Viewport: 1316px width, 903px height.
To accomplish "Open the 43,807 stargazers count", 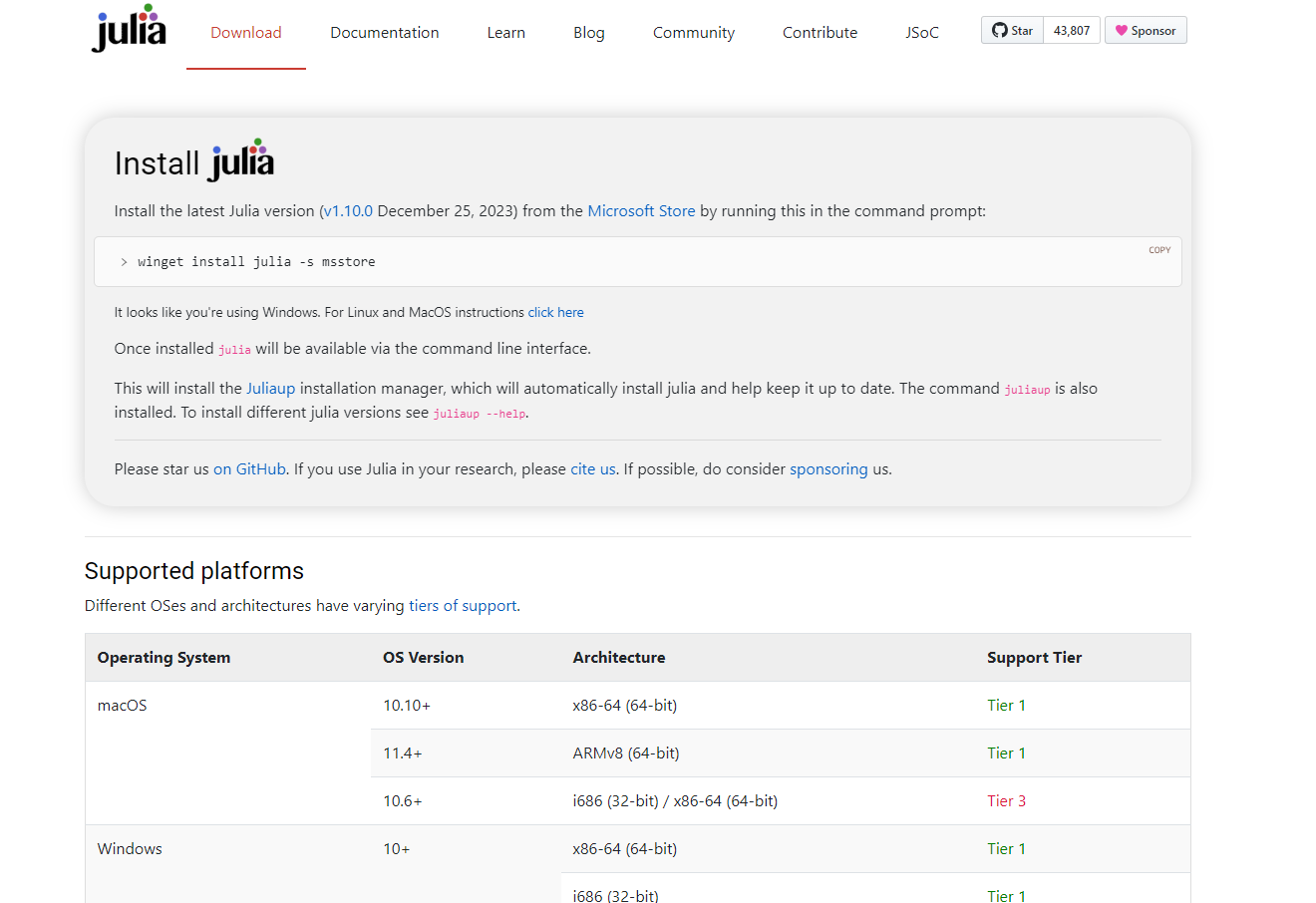I will (x=1072, y=31).
